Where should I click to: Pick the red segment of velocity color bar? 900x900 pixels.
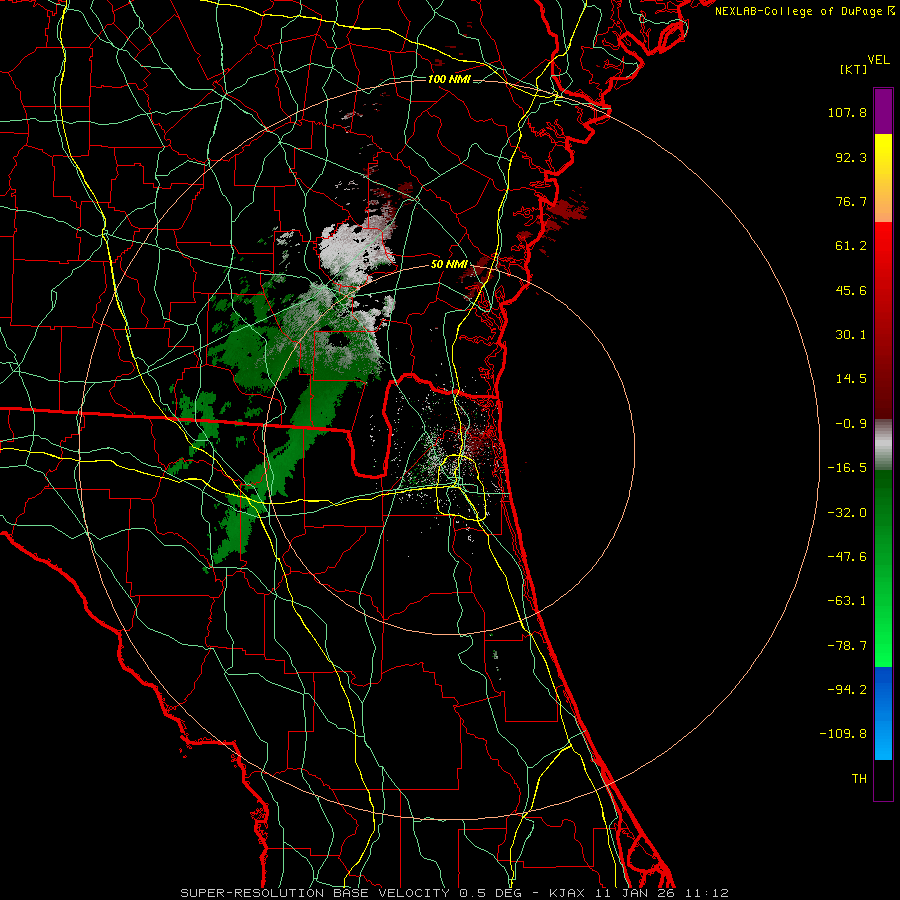tap(883, 320)
